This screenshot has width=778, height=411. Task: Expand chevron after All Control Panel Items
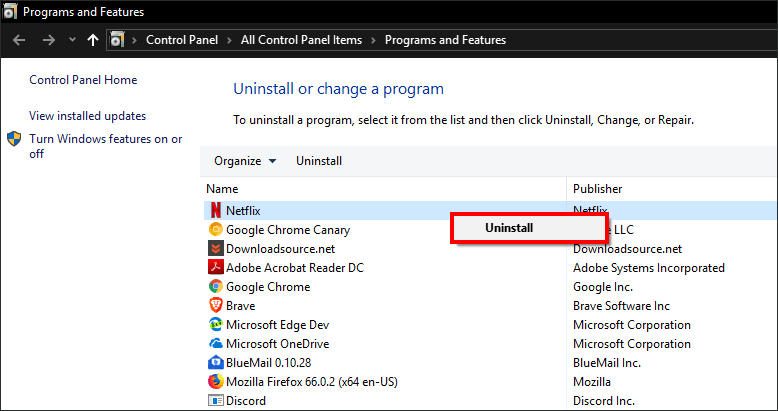click(373, 40)
